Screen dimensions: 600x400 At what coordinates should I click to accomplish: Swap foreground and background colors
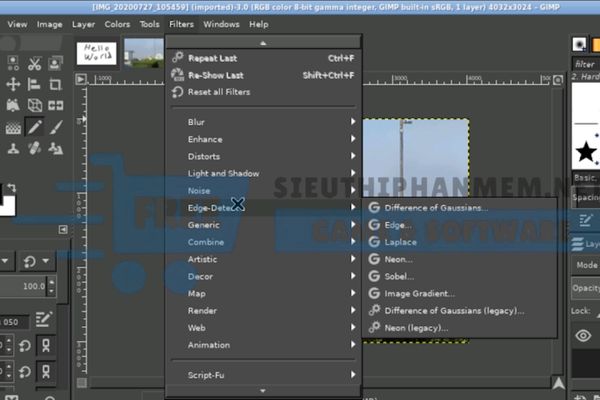coord(11,188)
